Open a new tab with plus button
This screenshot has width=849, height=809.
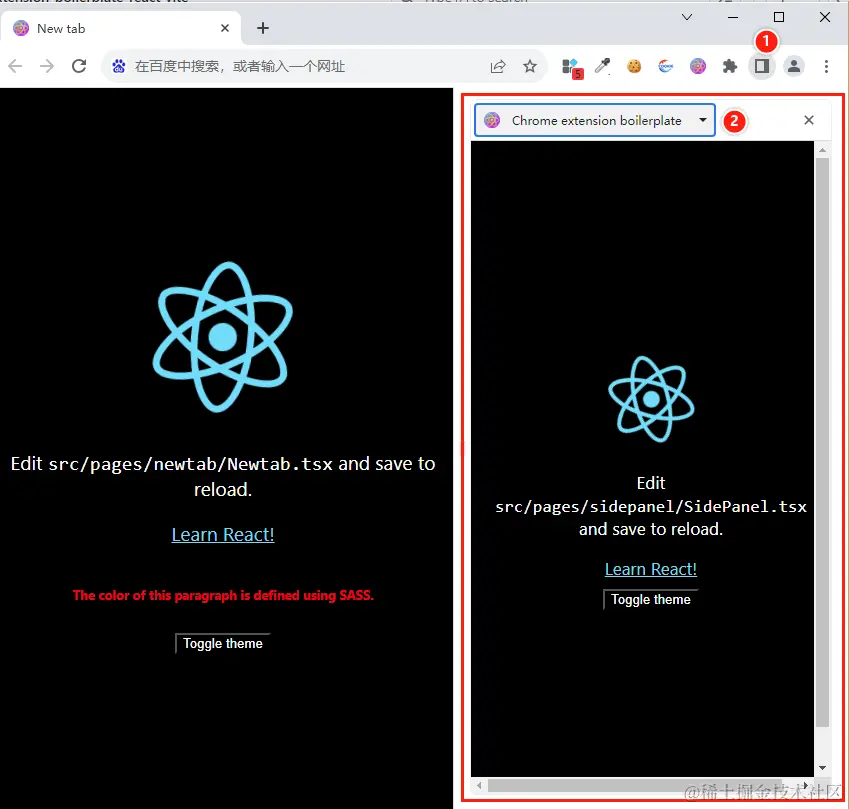263,28
